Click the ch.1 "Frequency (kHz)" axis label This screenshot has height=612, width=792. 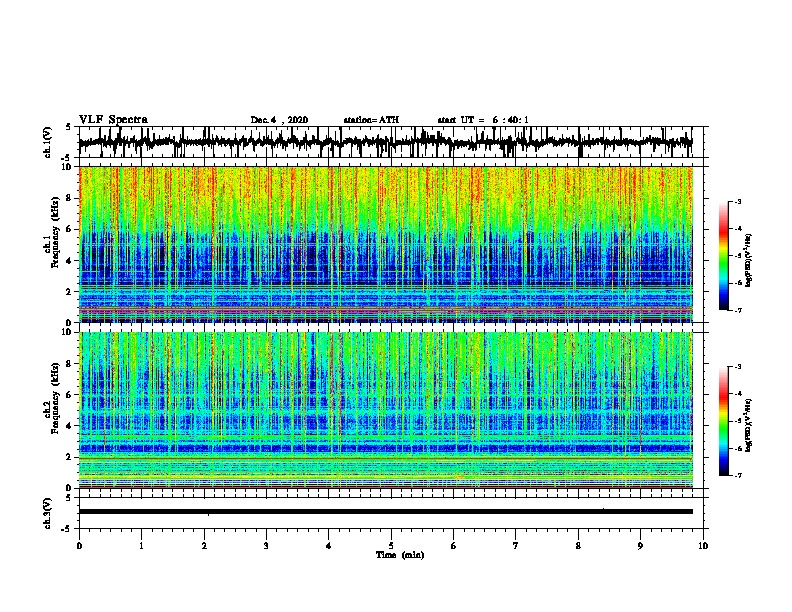pos(55,233)
